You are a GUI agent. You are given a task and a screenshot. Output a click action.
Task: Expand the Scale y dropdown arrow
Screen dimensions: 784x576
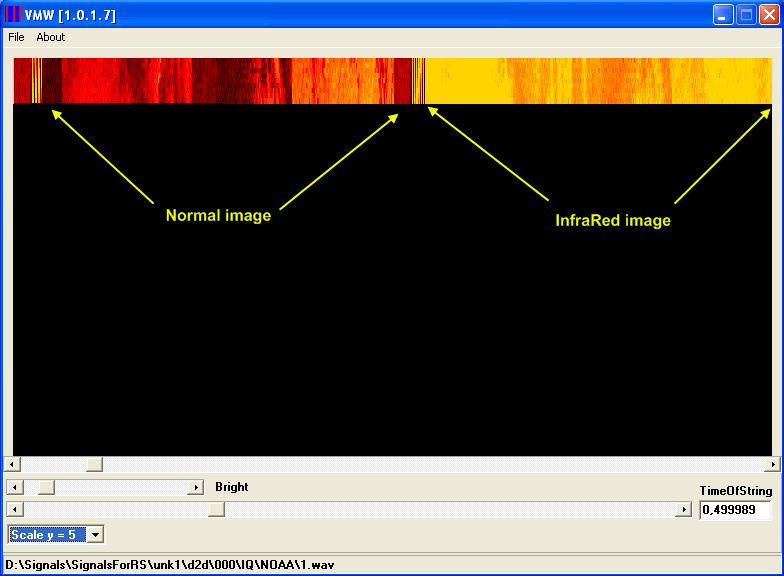96,535
